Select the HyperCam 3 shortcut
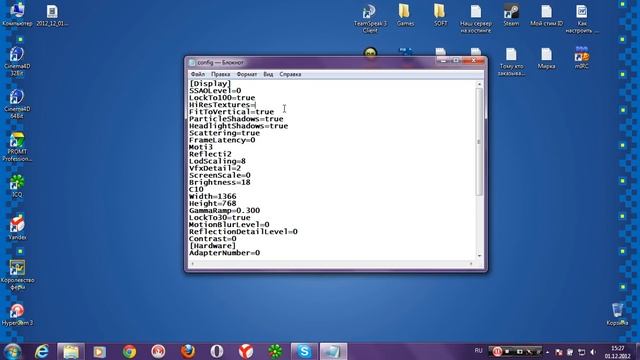The height and width of the screenshot is (360, 640). tap(17, 315)
